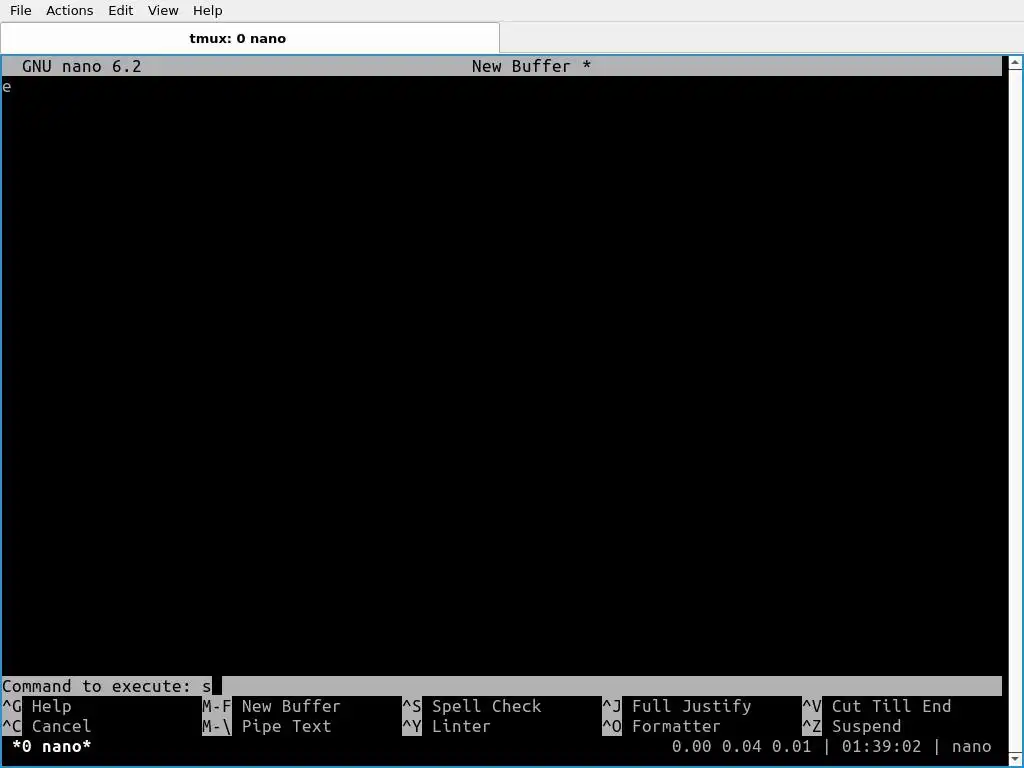Screen dimensions: 1024x768
Task: Click the '*0 nano*' tmux window label
Action: click(52, 746)
